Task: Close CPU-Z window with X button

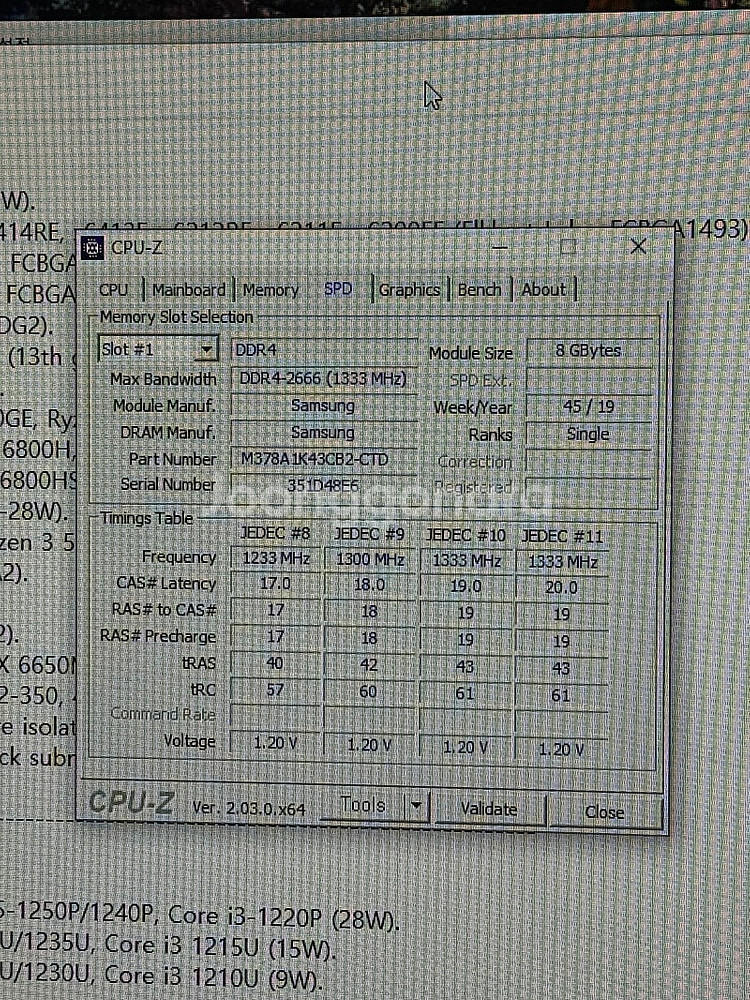Action: [638, 246]
